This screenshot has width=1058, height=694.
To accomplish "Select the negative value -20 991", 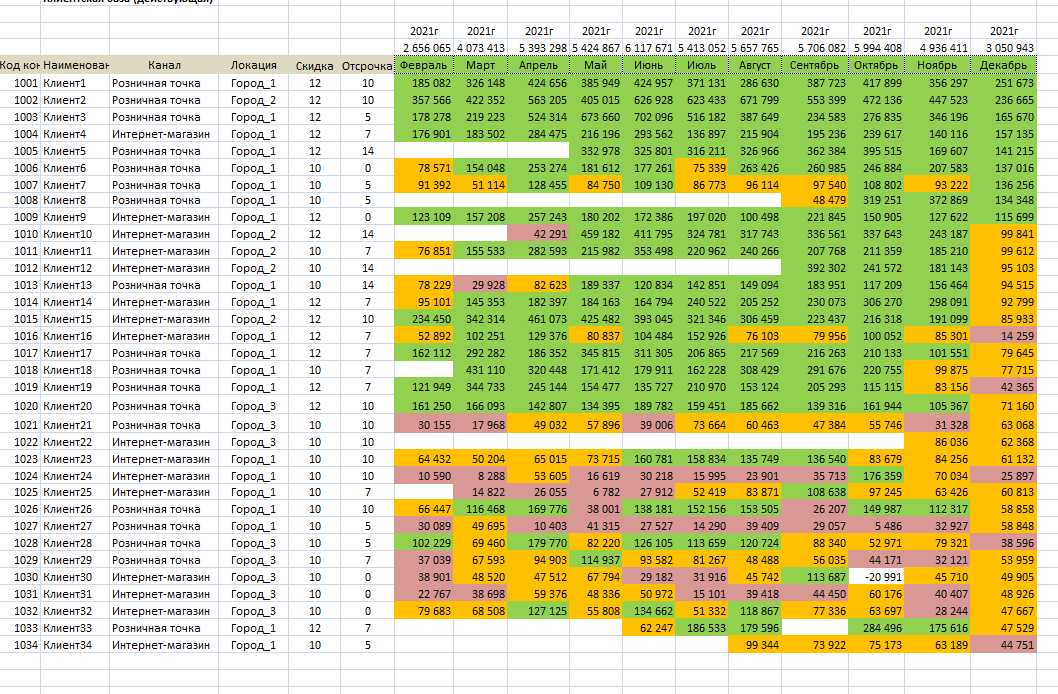I will [x=876, y=577].
